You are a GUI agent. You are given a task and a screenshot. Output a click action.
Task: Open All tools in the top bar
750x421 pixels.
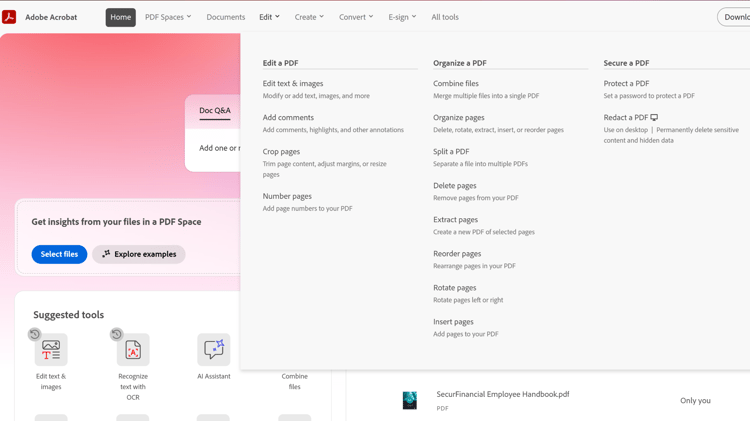click(445, 17)
